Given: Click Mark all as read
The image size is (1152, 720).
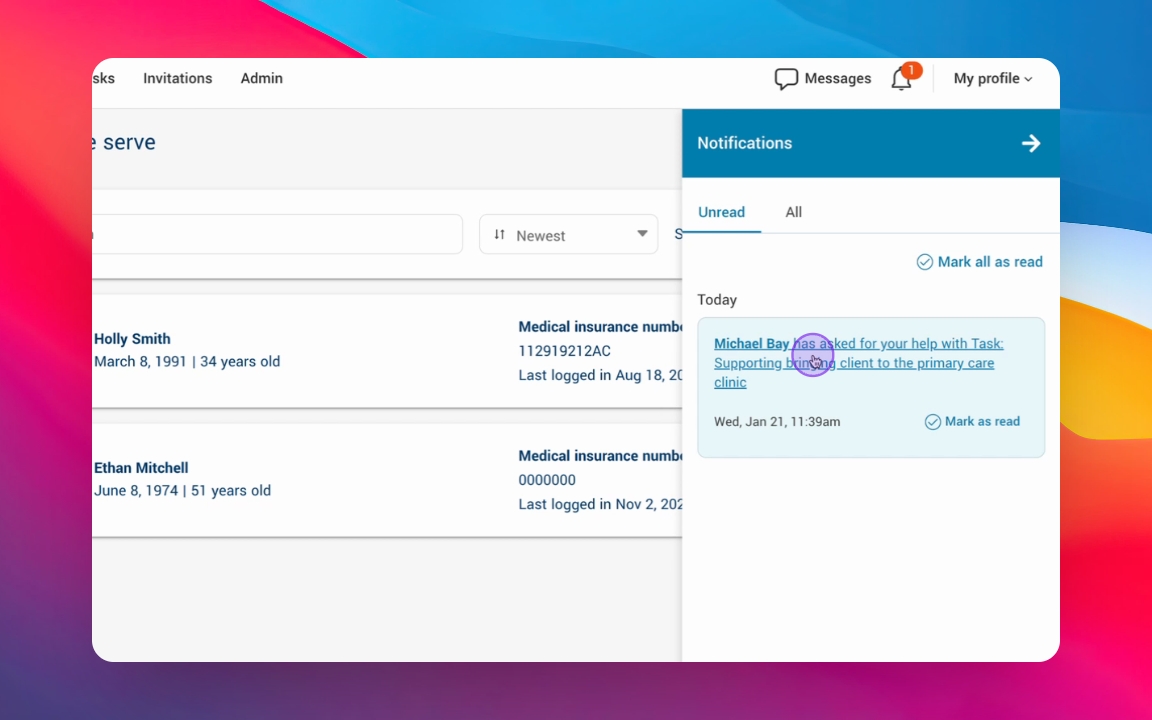Looking at the screenshot, I should point(980,262).
